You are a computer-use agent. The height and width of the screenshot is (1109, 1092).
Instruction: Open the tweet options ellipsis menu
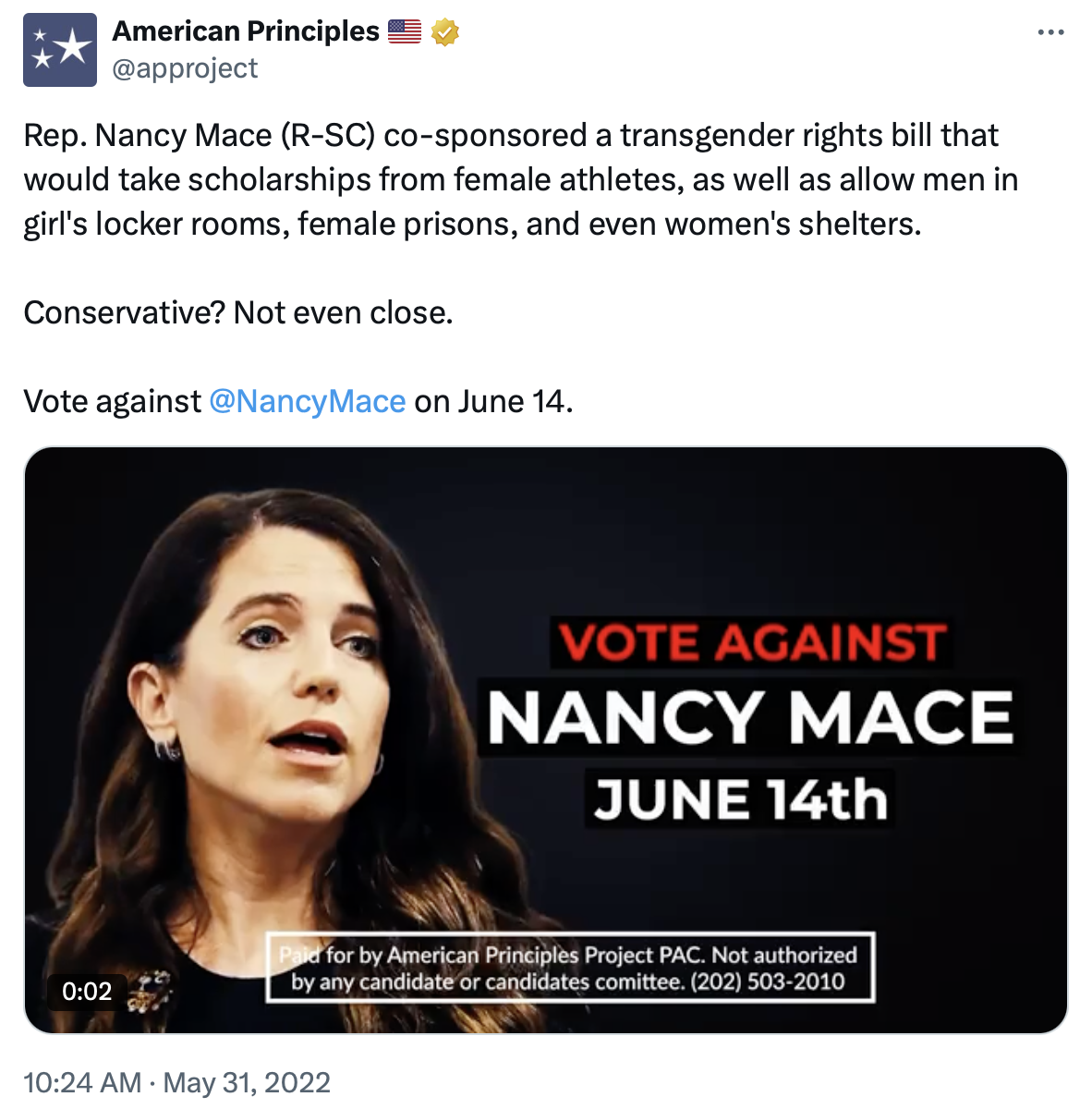(1050, 30)
